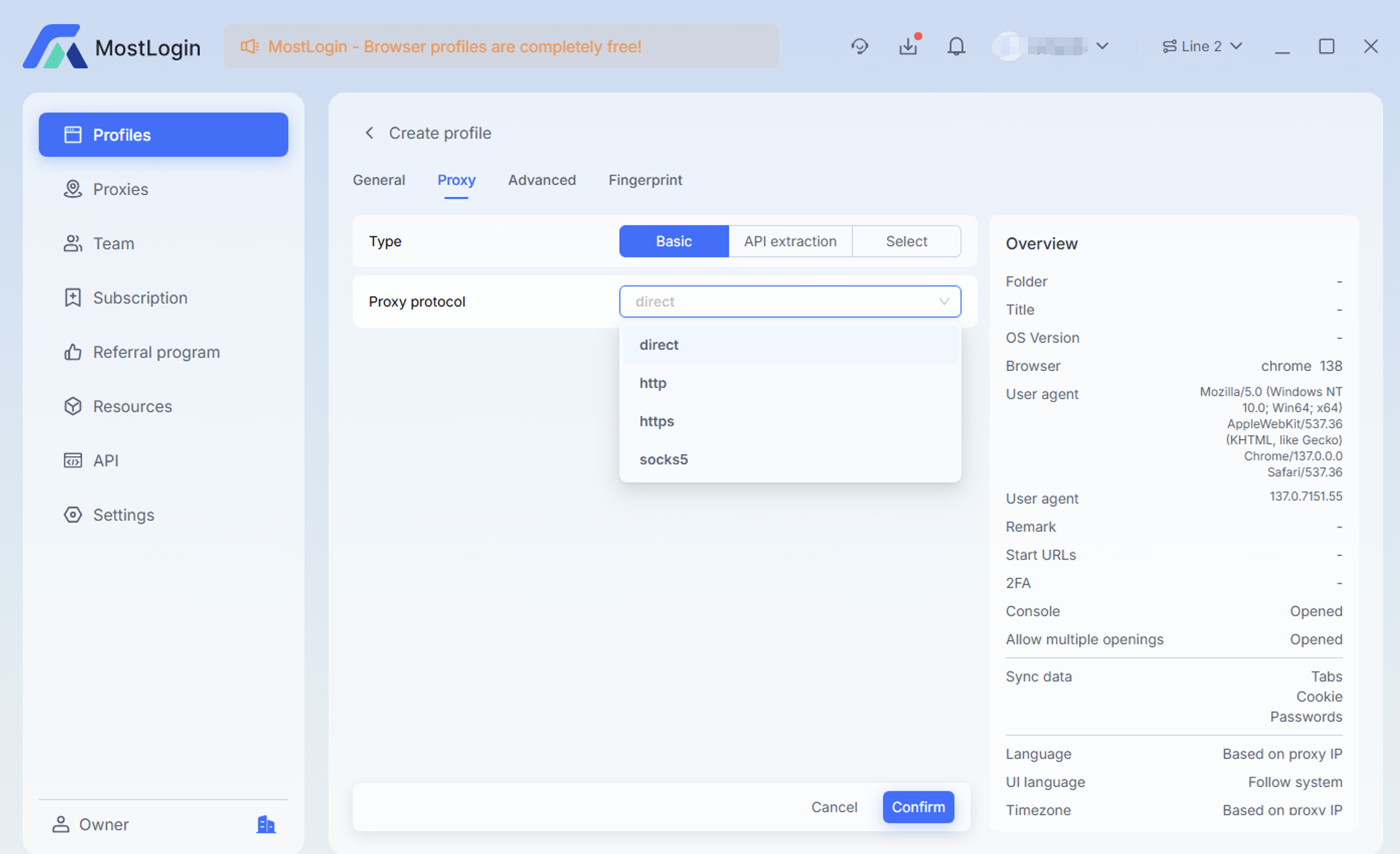The height and width of the screenshot is (854, 1400).
Task: Click the Proxies sidebar icon
Action: [x=73, y=189]
